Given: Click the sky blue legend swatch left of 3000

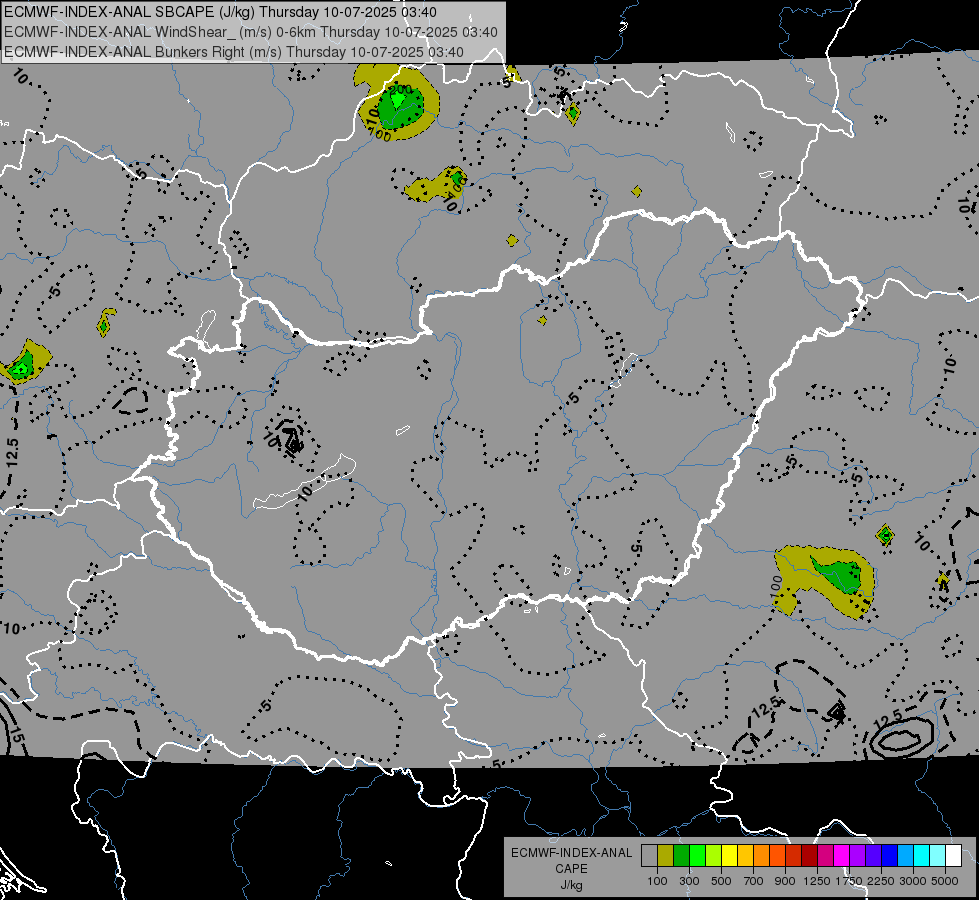Looking at the screenshot, I should click(905, 856).
